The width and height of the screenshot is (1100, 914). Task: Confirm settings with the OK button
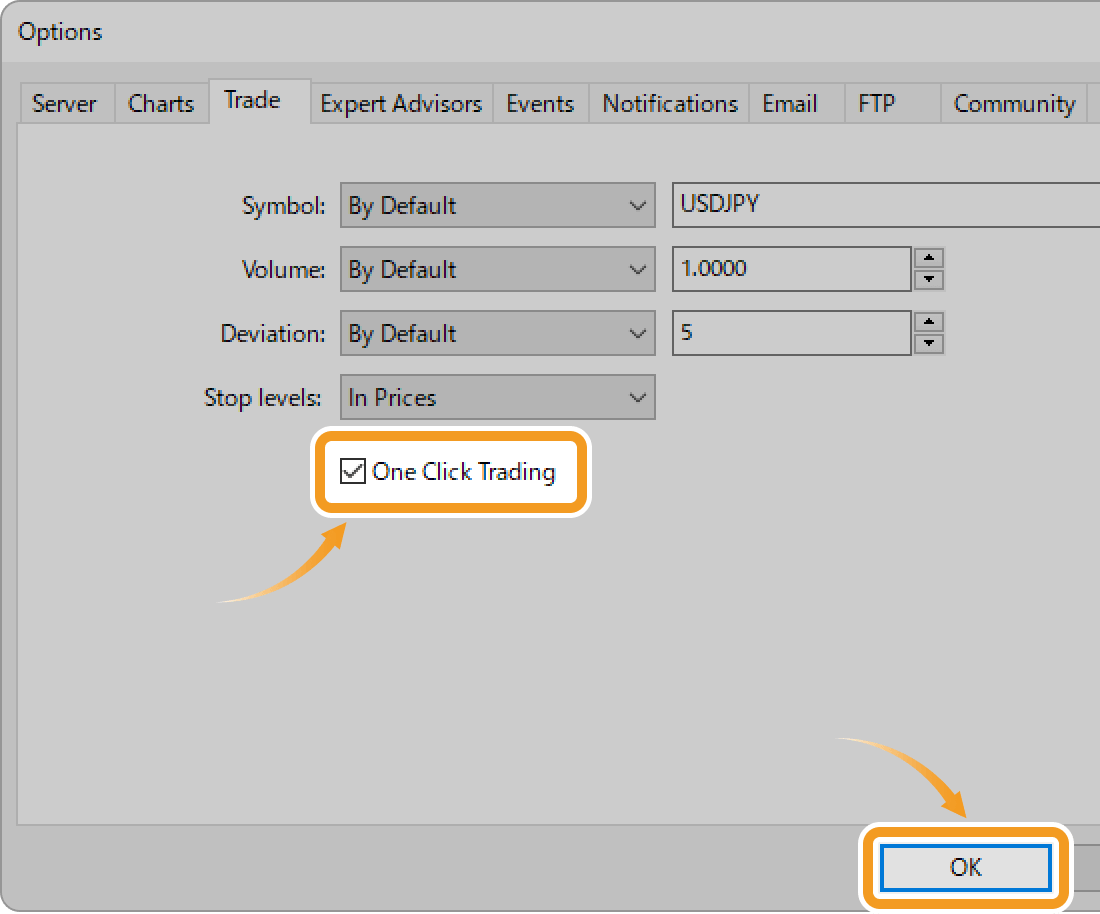click(x=964, y=867)
